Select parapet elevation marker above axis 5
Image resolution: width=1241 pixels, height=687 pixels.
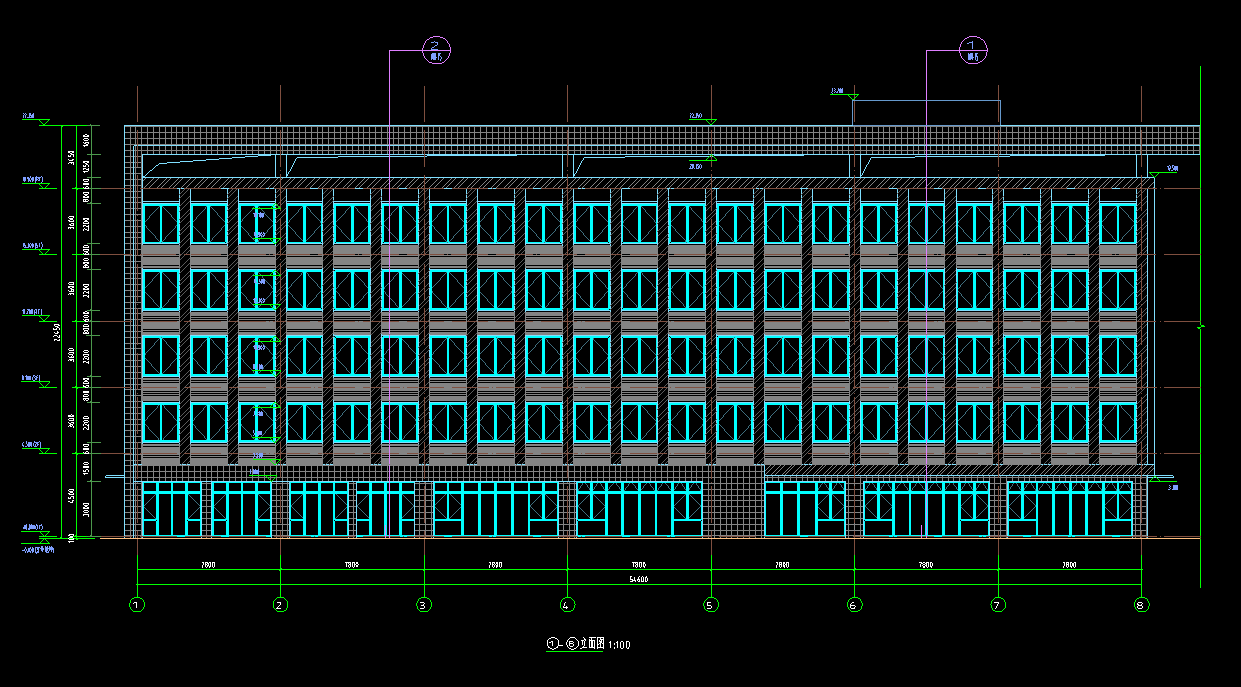tap(698, 116)
